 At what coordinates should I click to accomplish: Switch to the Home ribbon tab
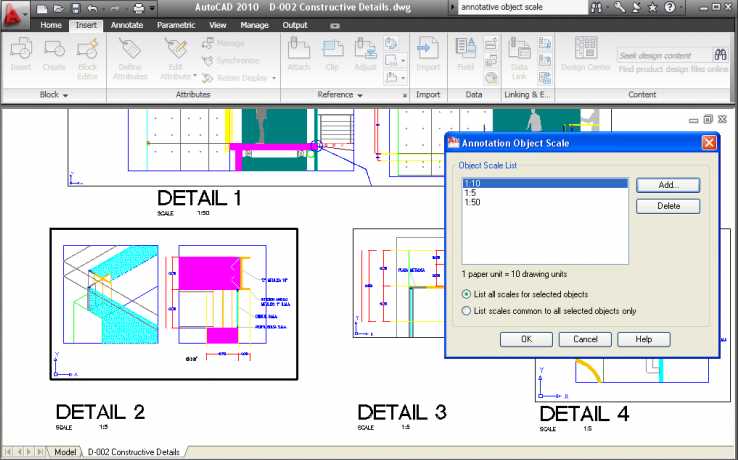[51, 25]
